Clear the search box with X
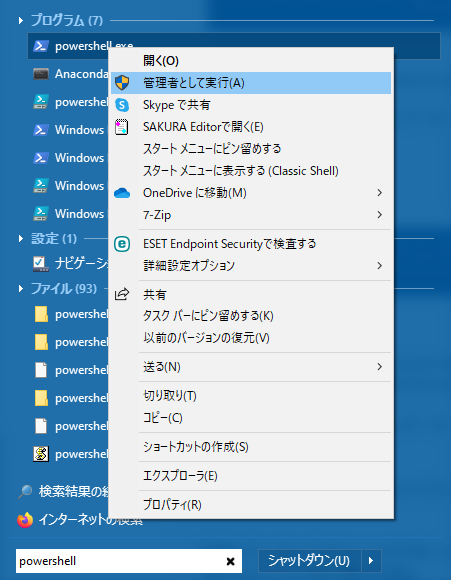Screen dimensions: 451x580 (230, 562)
